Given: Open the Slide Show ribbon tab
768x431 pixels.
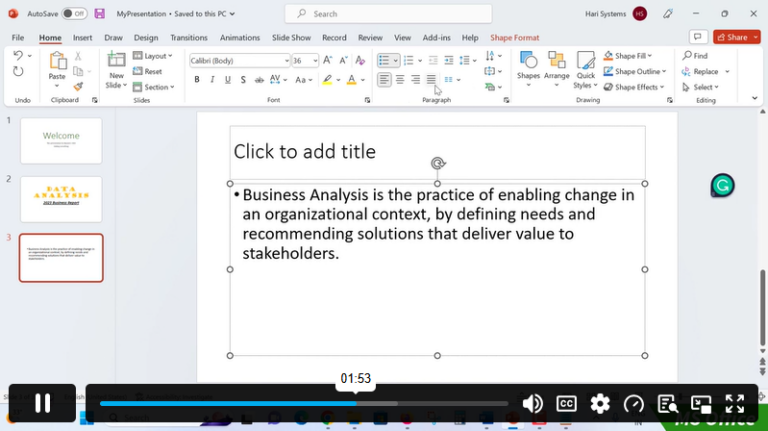Looking at the screenshot, I should [x=291, y=38].
